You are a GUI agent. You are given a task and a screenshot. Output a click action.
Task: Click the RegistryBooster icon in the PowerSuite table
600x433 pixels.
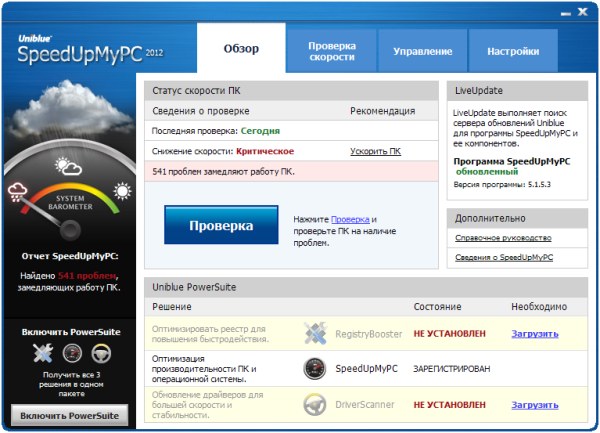[316, 333]
